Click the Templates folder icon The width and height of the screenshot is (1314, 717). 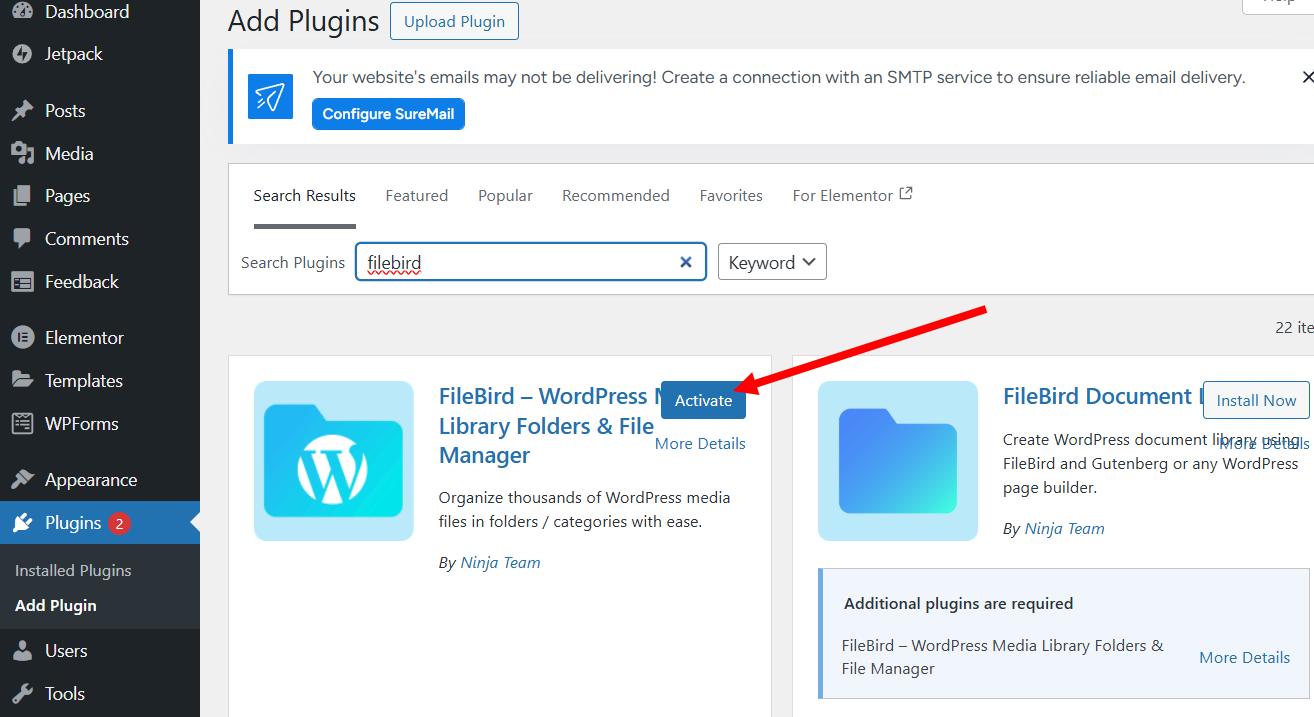pos(22,381)
